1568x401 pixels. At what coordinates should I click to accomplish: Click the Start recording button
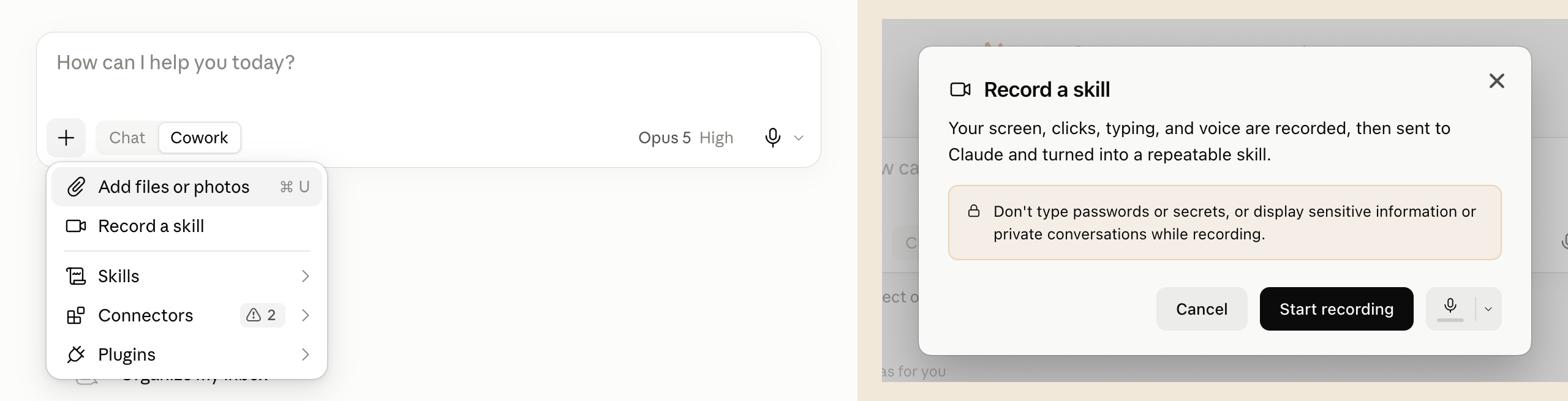pyautogui.click(x=1336, y=309)
